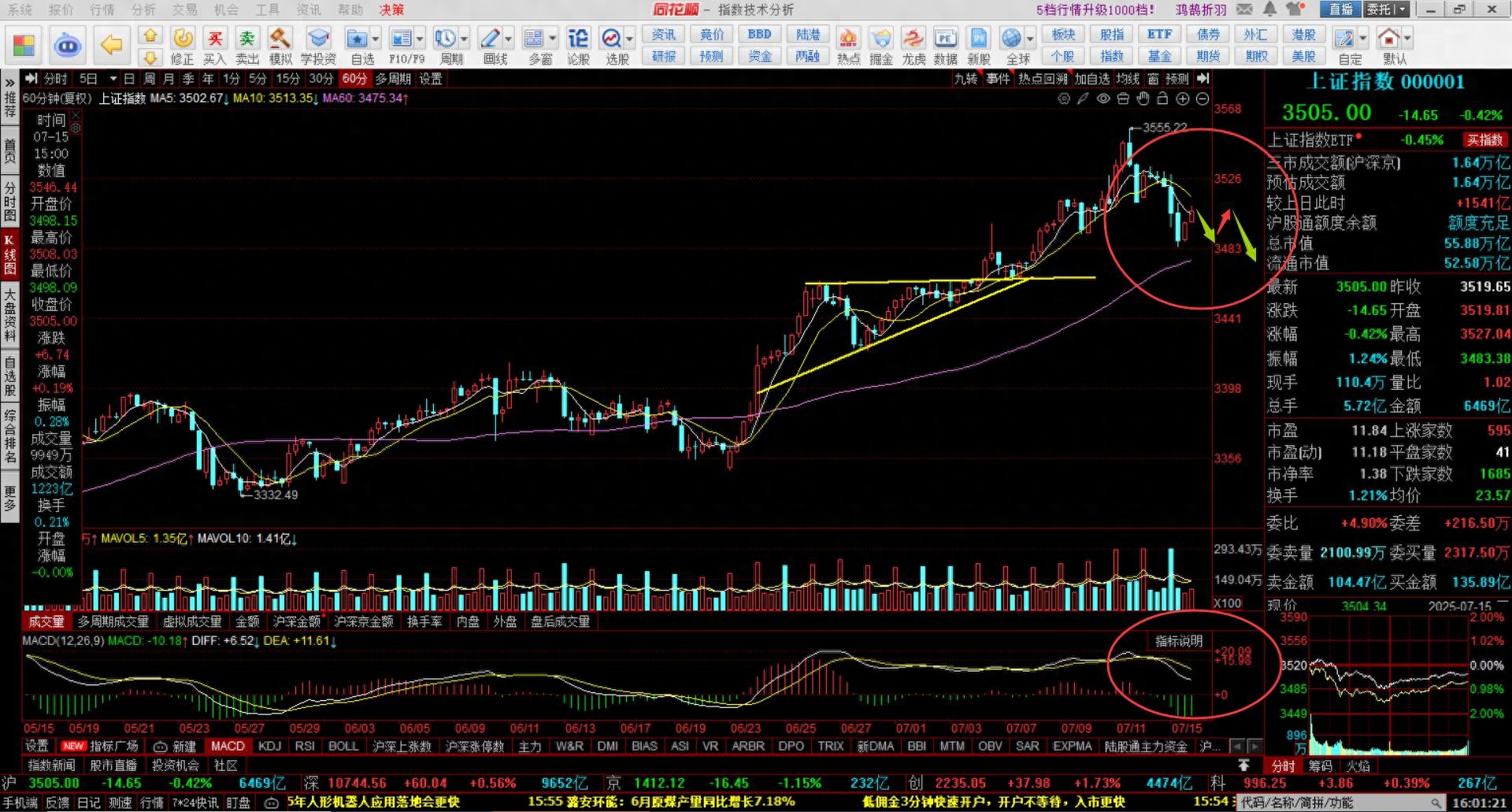Click the 模拟 gavel trading icon
This screenshot has width=1512, height=812.
tap(280, 46)
